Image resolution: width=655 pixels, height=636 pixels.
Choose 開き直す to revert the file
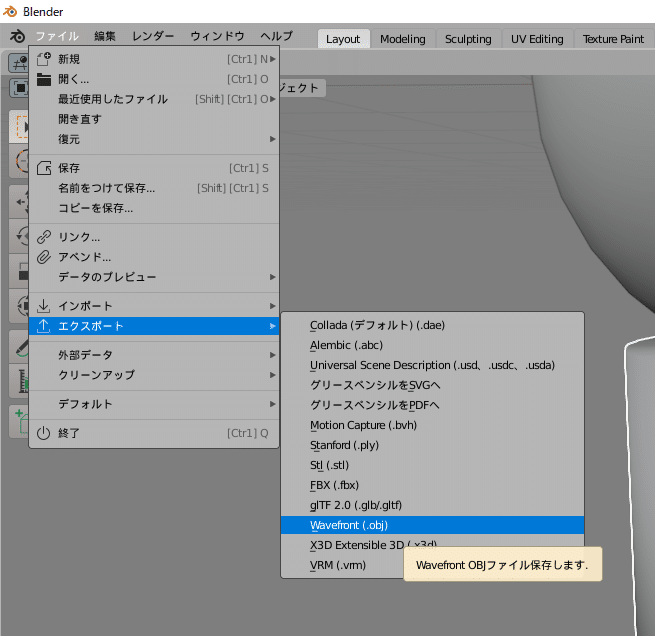pos(154,119)
